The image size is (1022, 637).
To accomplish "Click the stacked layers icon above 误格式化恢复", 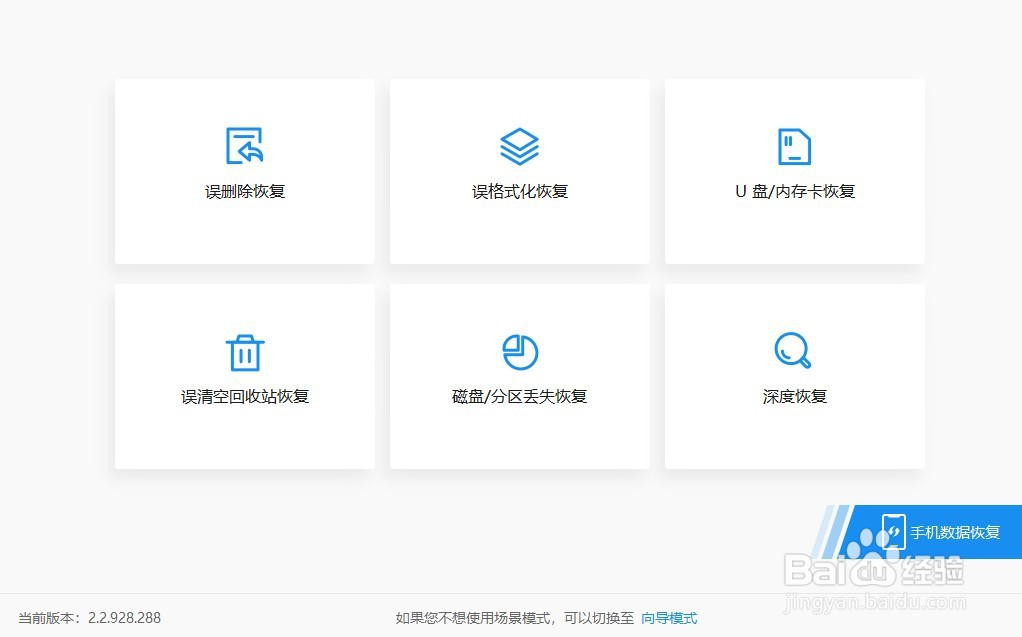I will click(519, 144).
